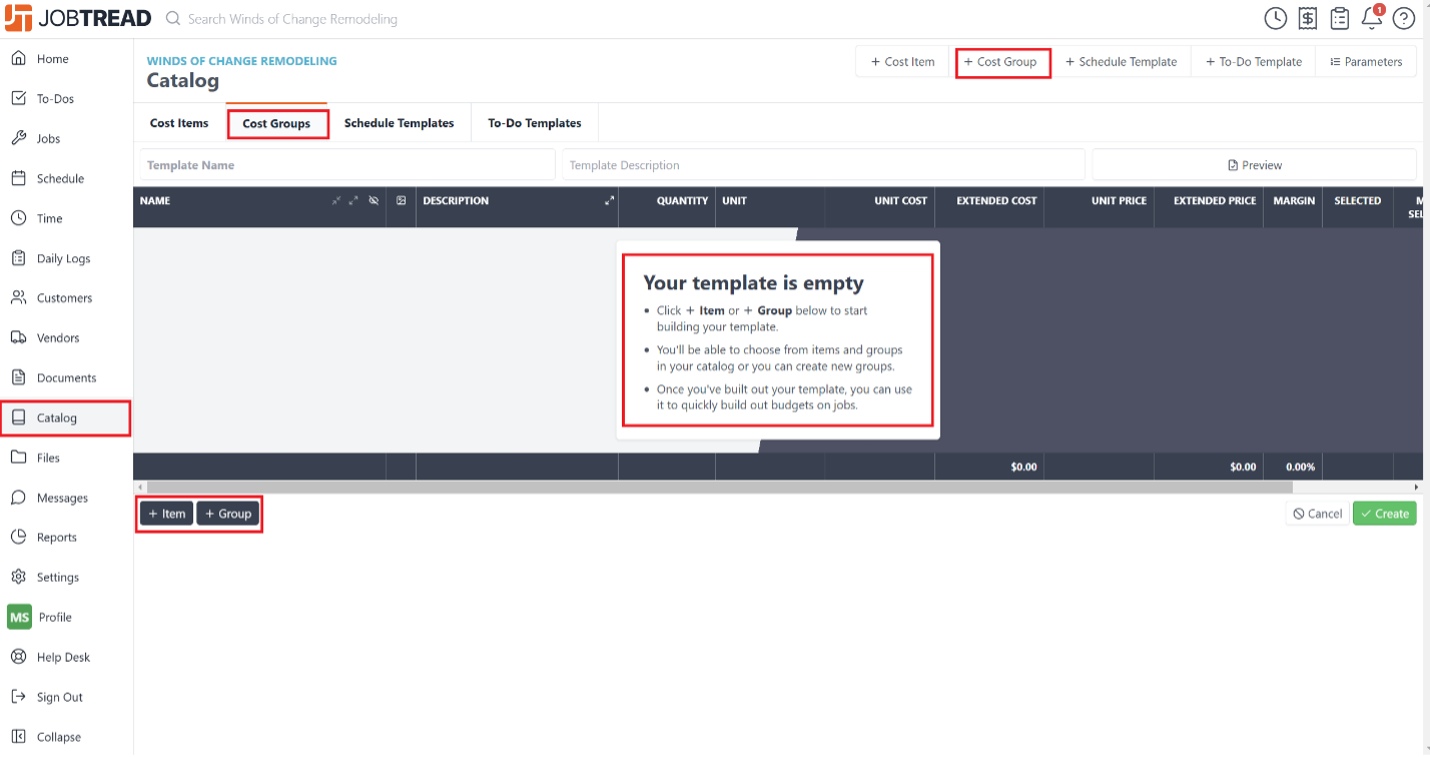Expand all rows icon in NAME header
The image size is (1430, 757).
click(x=354, y=201)
